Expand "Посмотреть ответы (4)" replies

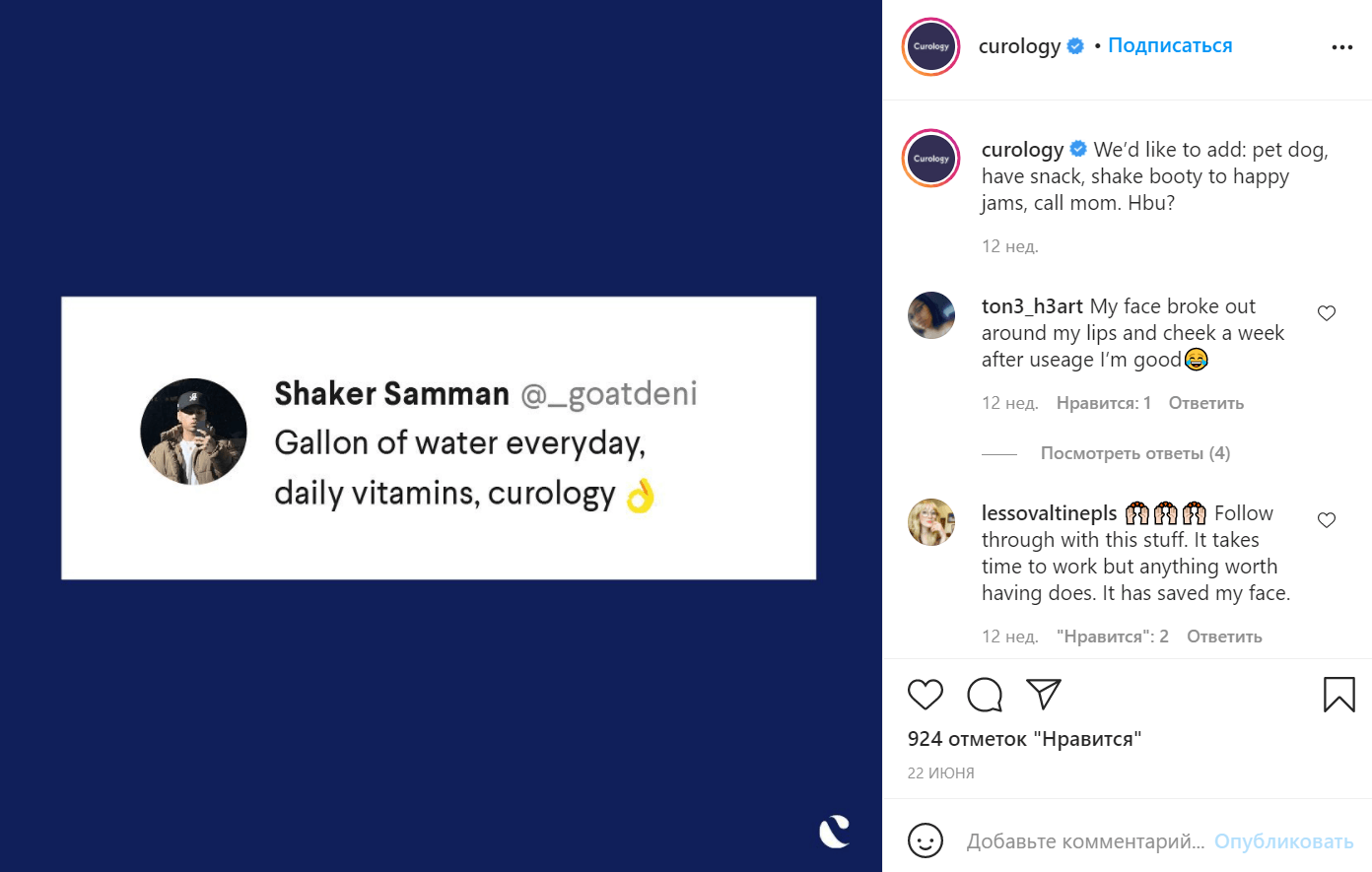pos(1134,453)
